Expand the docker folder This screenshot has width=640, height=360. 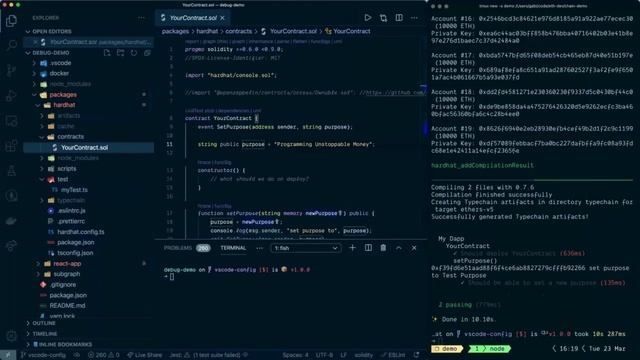point(59,73)
